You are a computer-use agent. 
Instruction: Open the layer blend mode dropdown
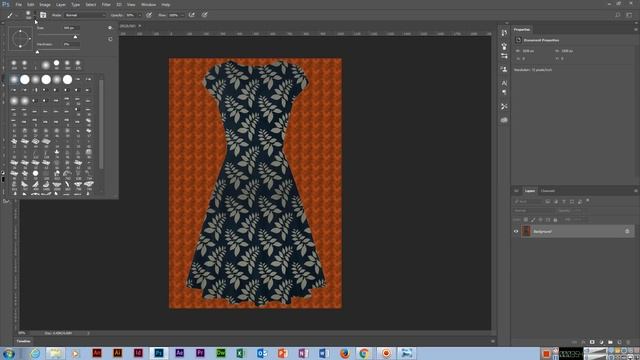point(534,211)
